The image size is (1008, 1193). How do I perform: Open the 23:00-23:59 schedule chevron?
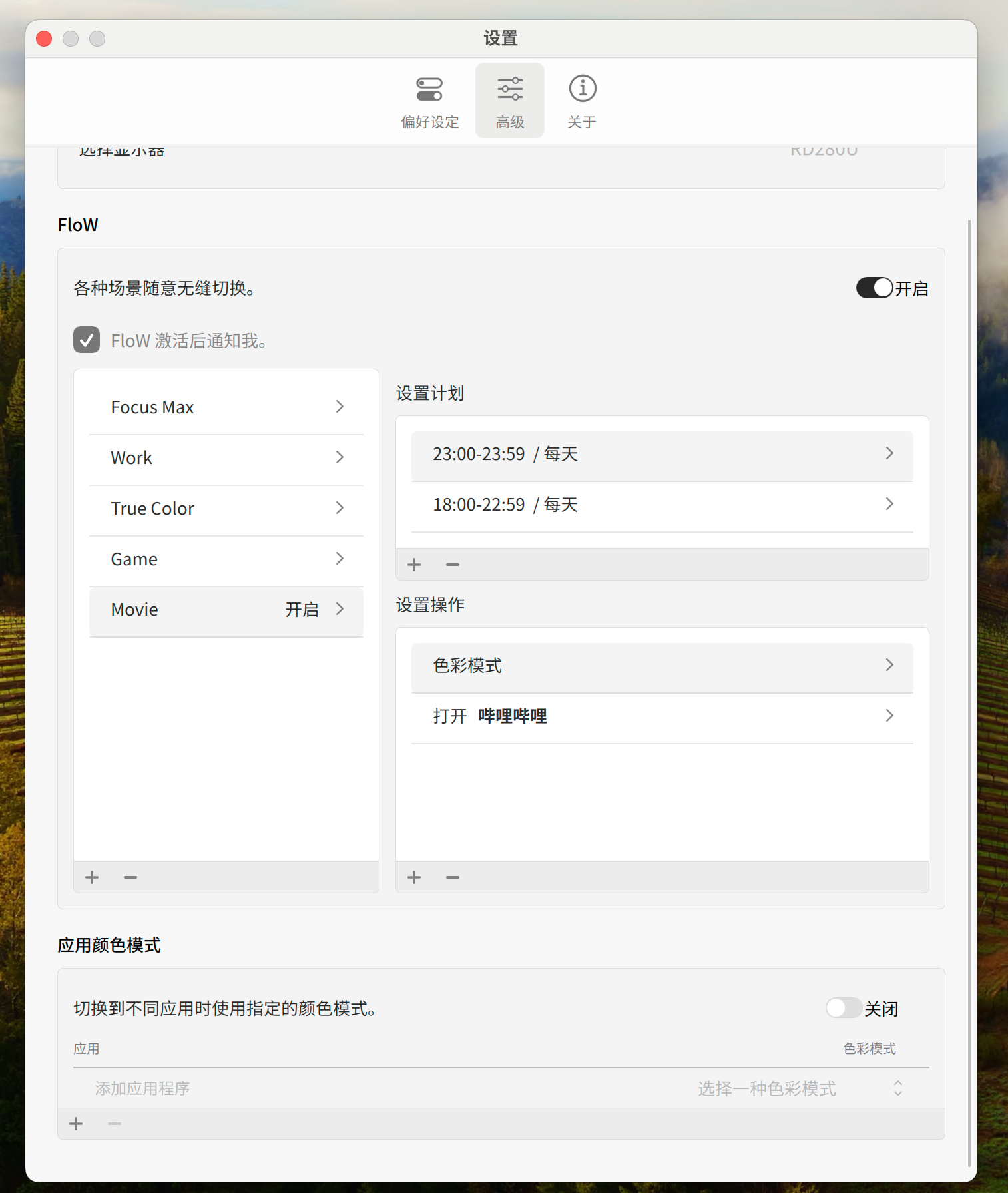889,453
